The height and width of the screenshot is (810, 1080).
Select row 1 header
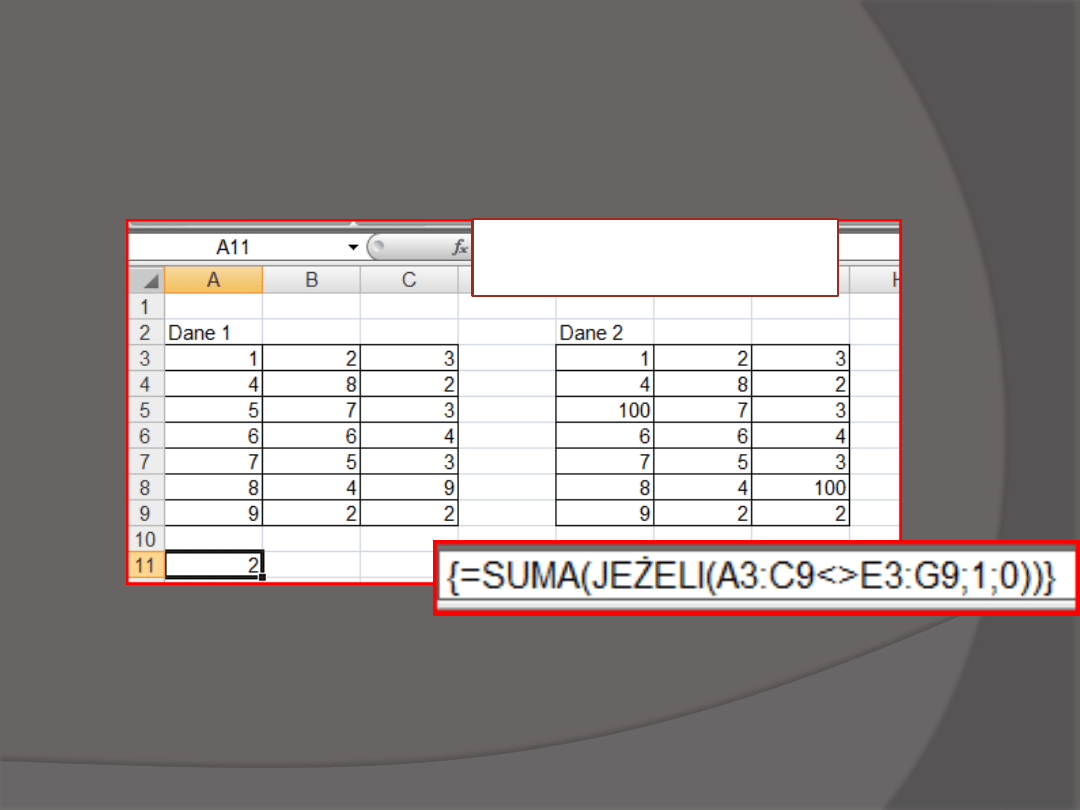(x=145, y=307)
